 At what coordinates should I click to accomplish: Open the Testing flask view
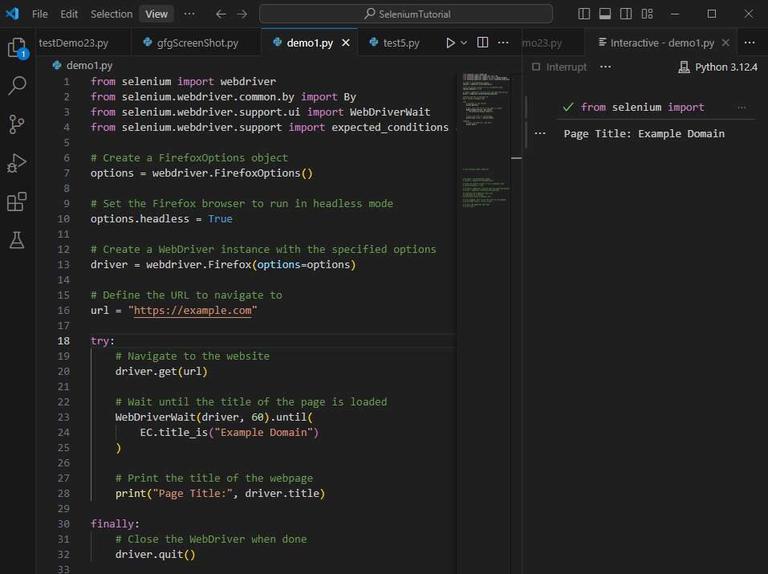point(17,240)
